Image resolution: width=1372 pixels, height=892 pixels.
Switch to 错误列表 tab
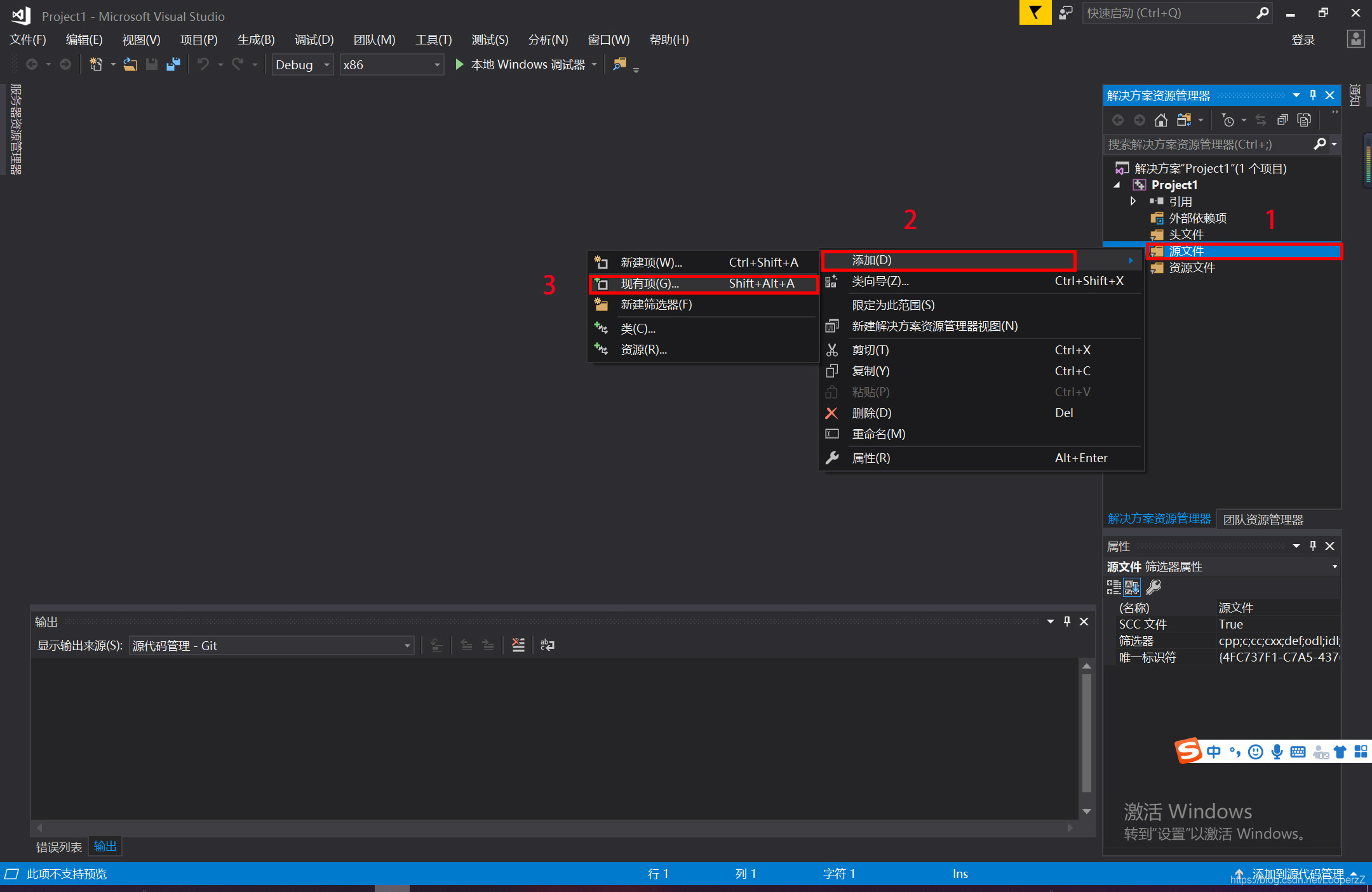click(58, 847)
